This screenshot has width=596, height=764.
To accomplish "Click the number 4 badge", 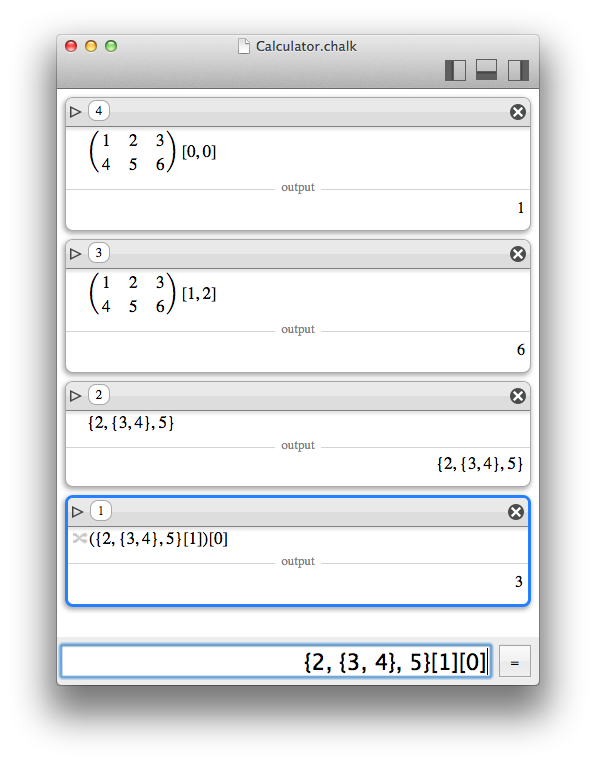I will tap(98, 111).
